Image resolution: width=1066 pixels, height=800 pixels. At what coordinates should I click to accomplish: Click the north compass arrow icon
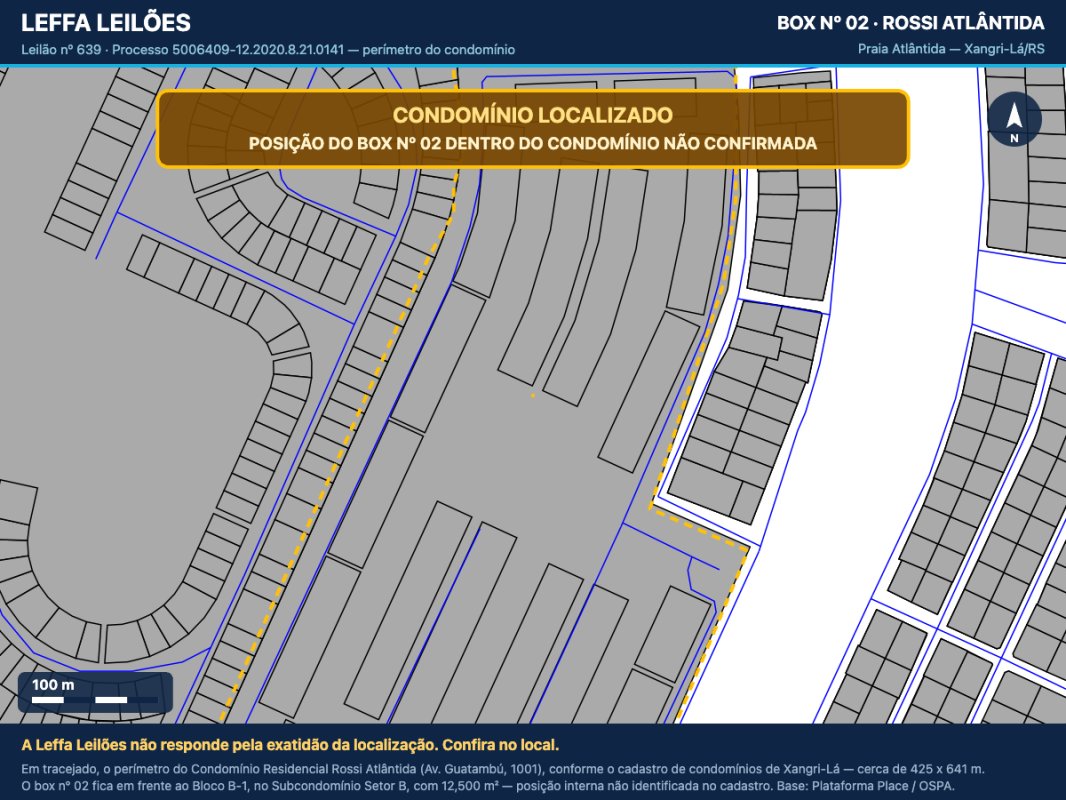click(x=1014, y=114)
